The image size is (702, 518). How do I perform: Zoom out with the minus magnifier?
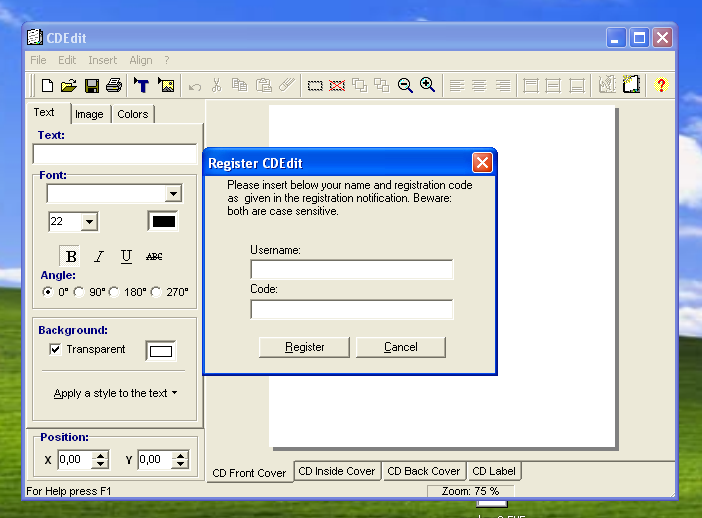pyautogui.click(x=405, y=86)
